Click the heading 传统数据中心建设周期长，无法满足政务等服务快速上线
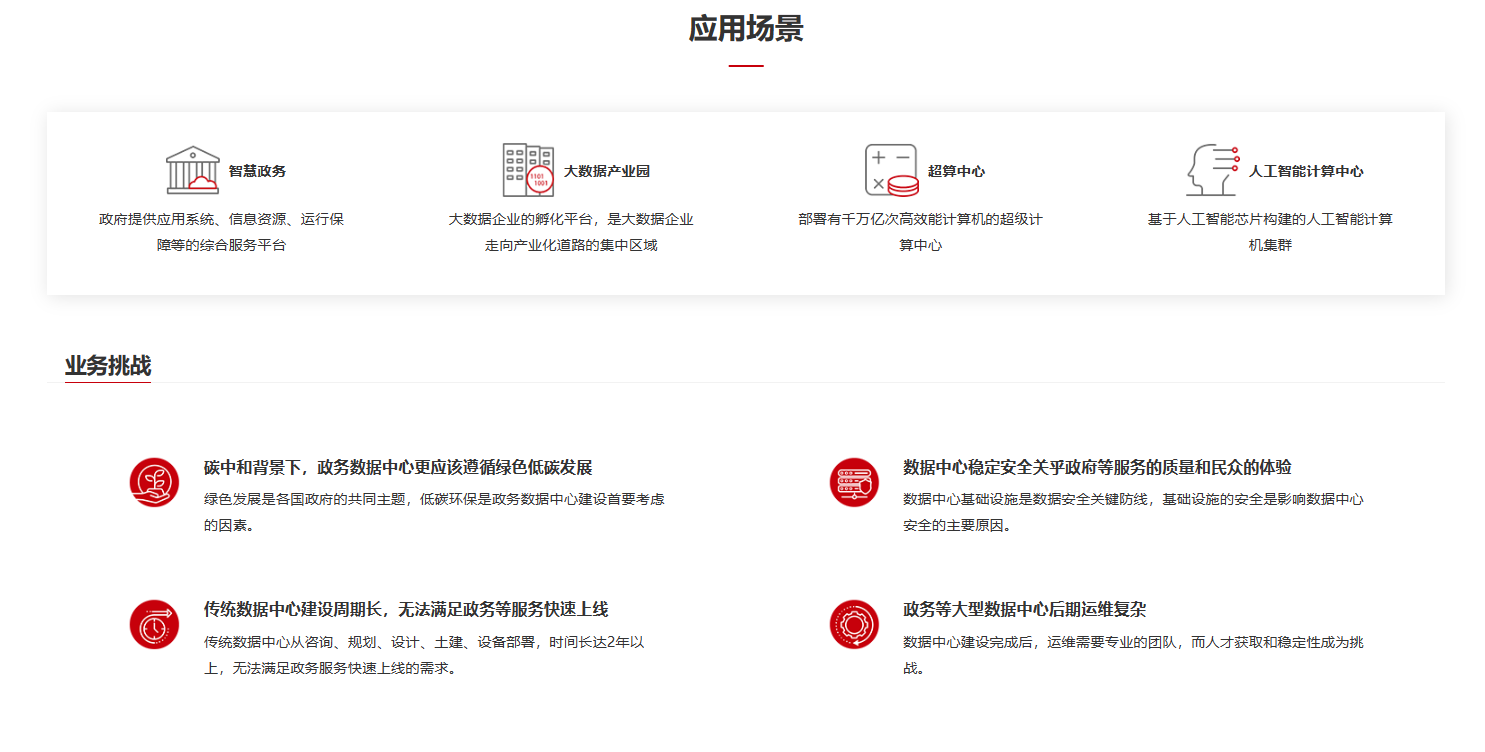The width and height of the screenshot is (1485, 752). coord(406,609)
